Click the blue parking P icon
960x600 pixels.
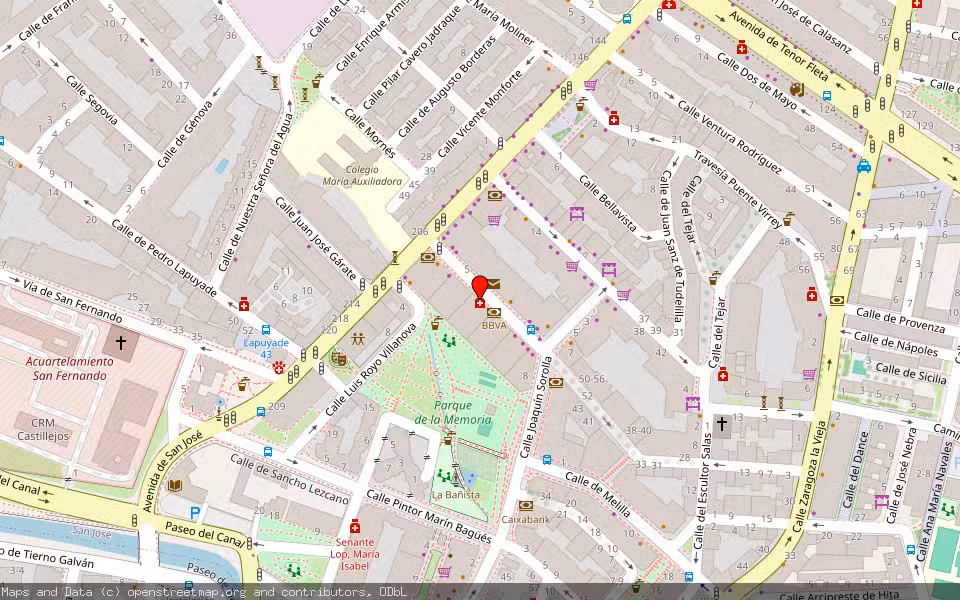click(195, 513)
